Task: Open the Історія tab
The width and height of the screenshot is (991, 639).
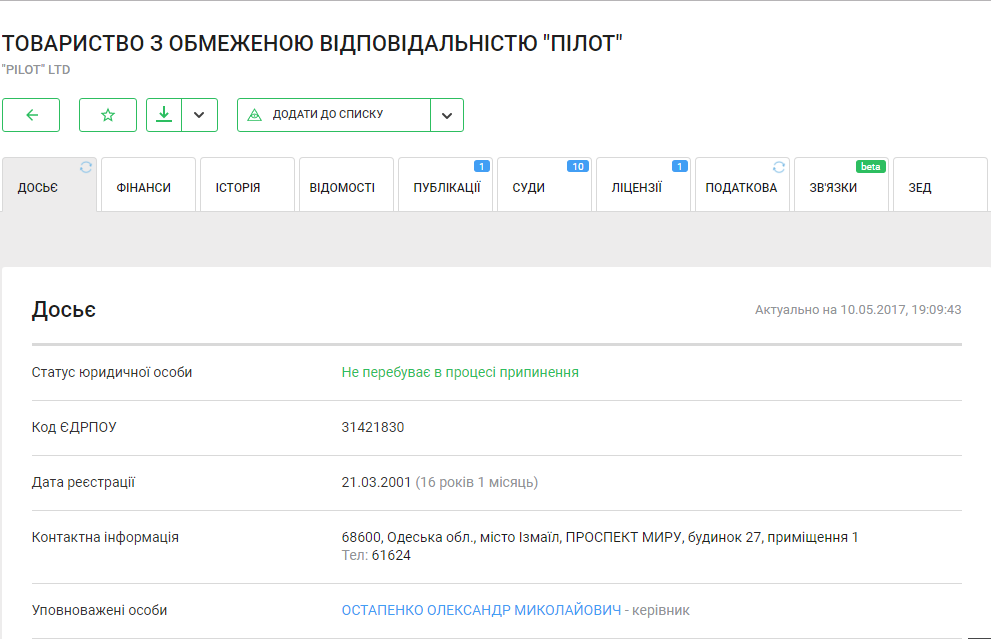Action: click(238, 187)
